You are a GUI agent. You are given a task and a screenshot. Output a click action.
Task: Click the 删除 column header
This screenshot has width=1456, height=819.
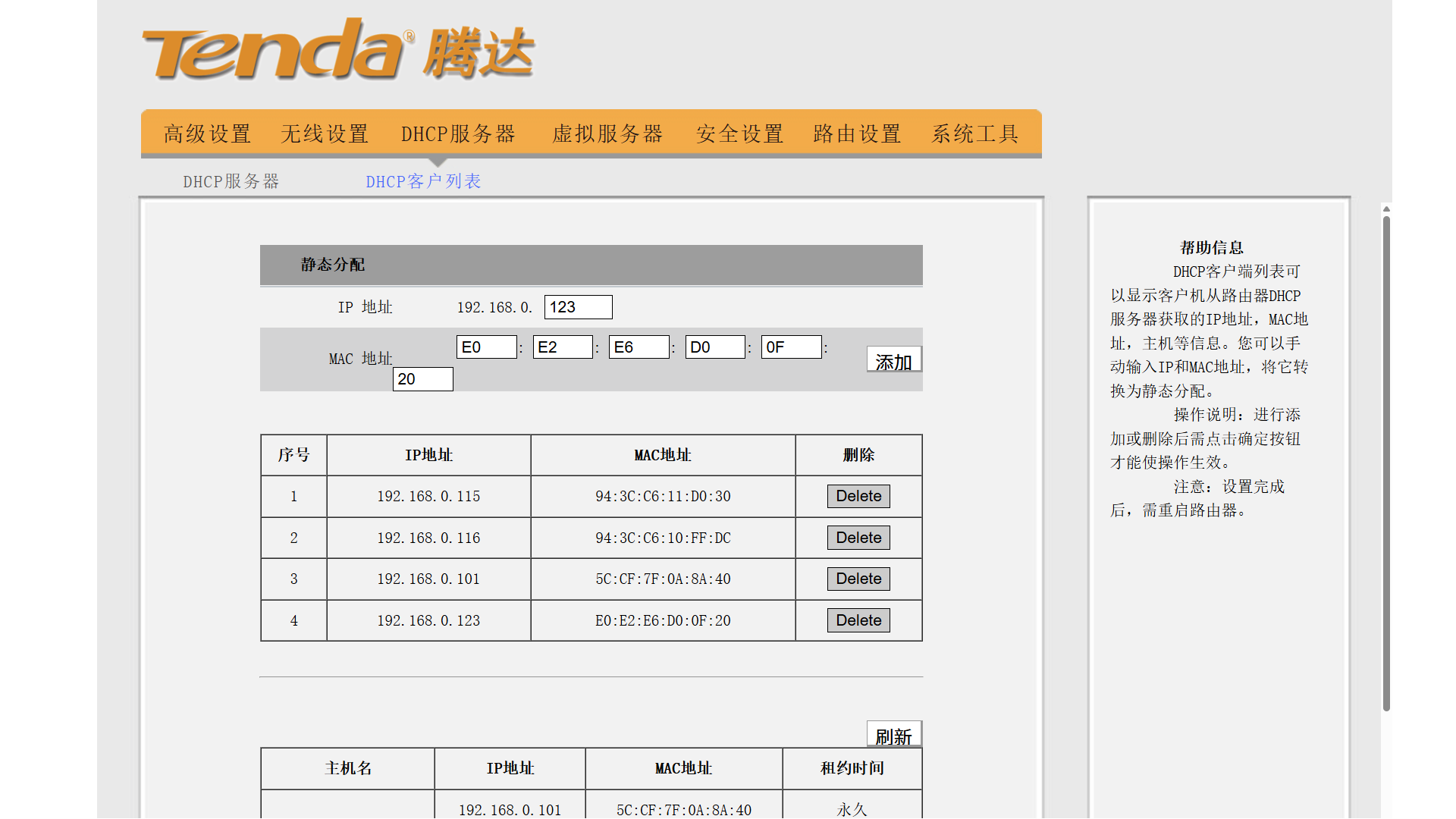pos(858,455)
